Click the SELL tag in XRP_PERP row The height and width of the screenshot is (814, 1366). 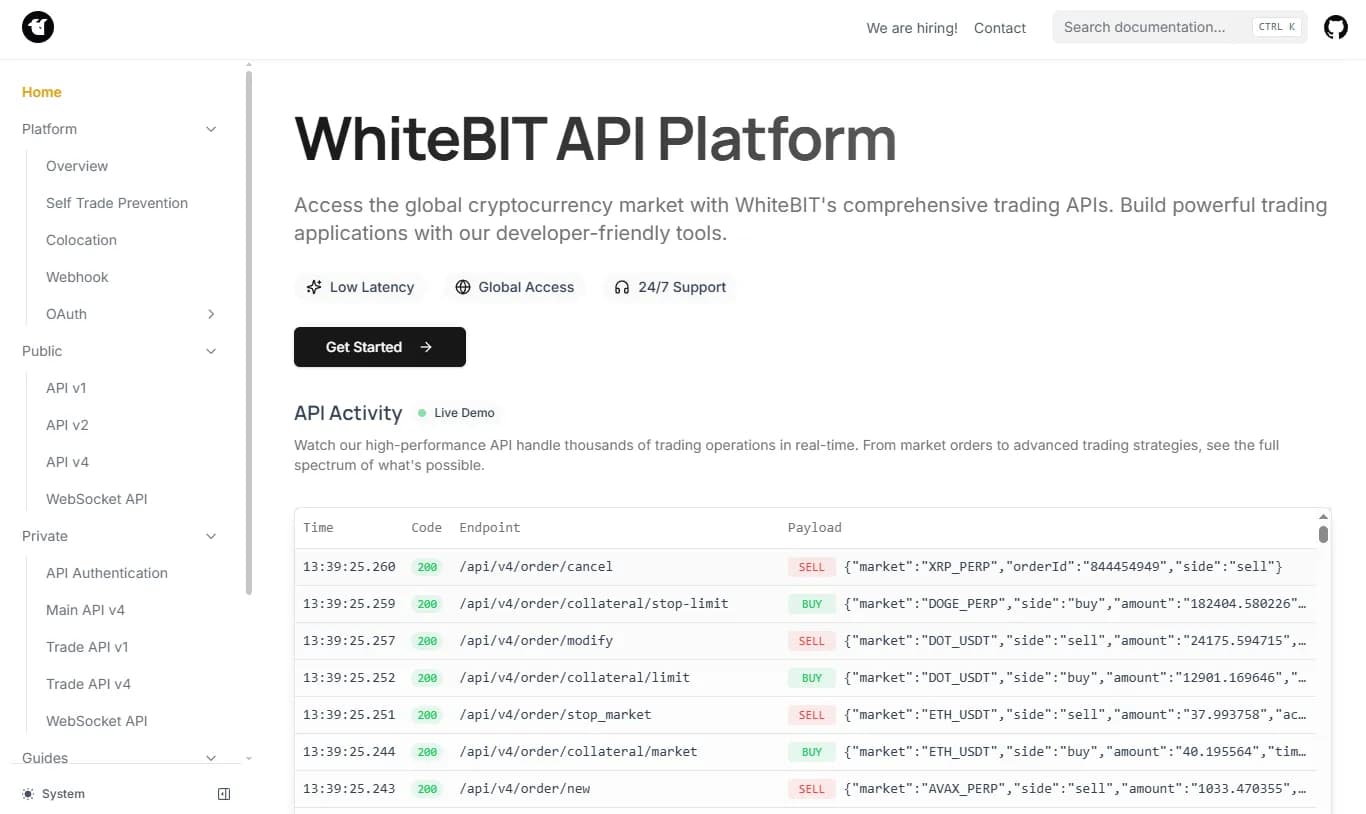click(812, 567)
